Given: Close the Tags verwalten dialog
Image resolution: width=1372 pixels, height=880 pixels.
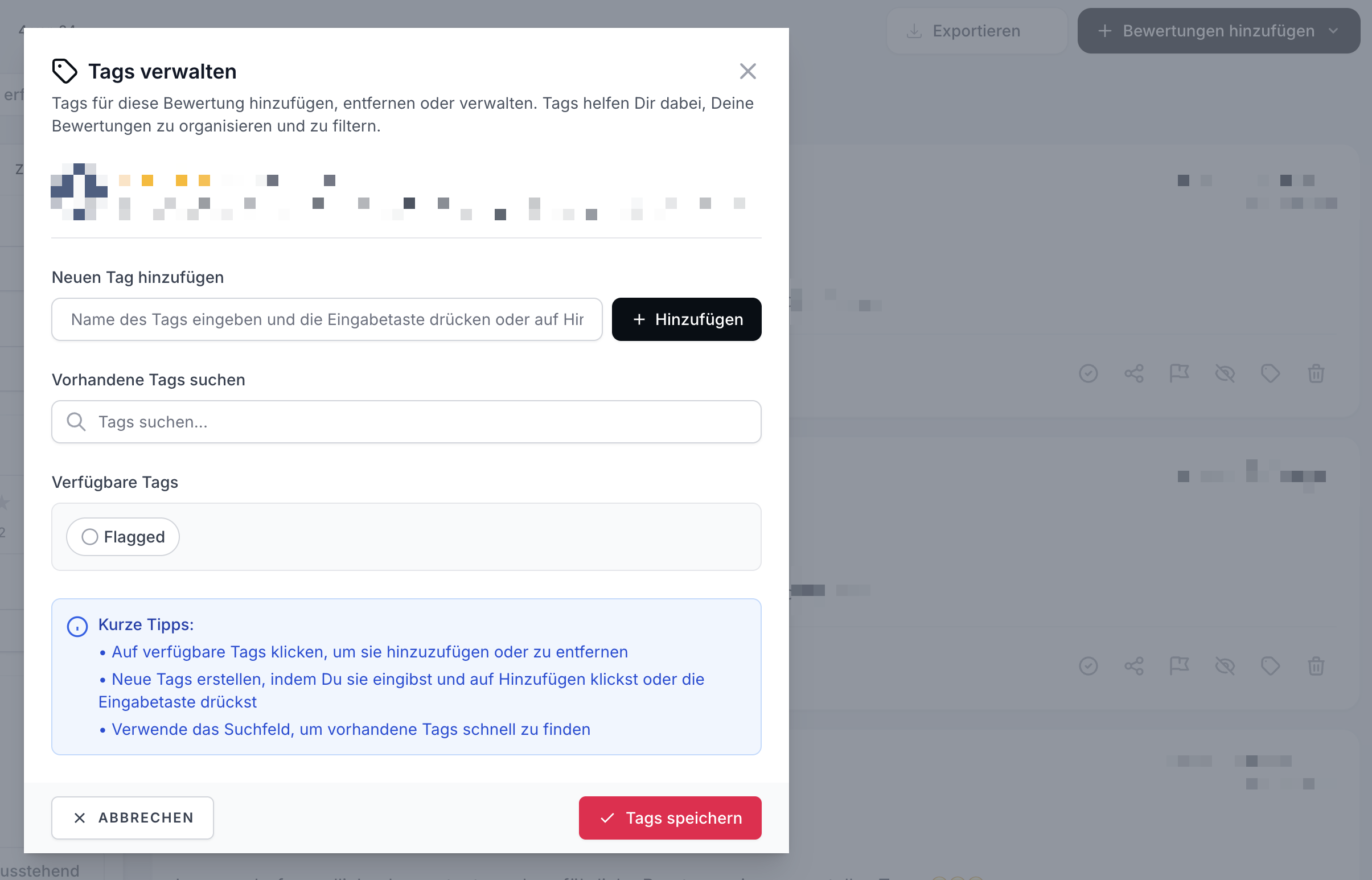Looking at the screenshot, I should (x=747, y=71).
